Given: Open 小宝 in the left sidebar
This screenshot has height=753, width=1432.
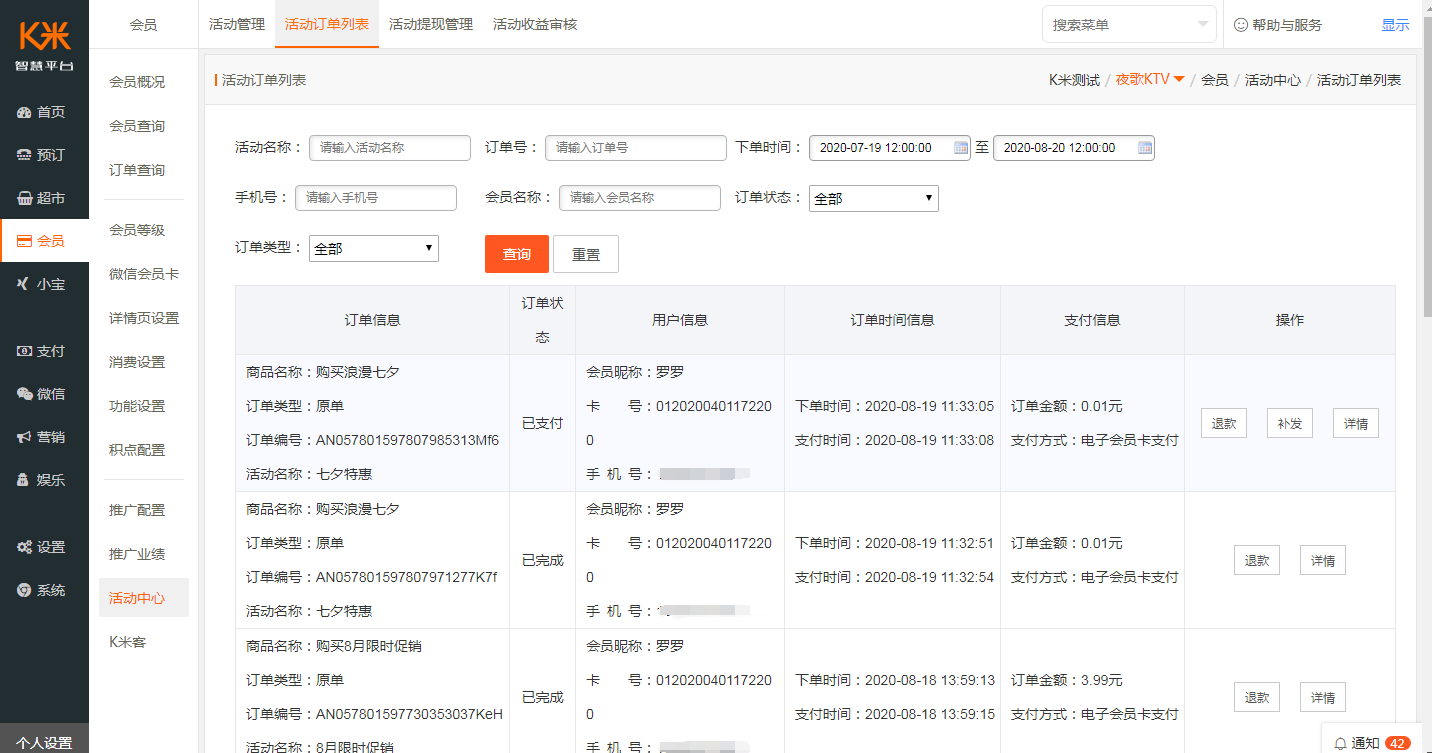Looking at the screenshot, I should [x=44, y=284].
